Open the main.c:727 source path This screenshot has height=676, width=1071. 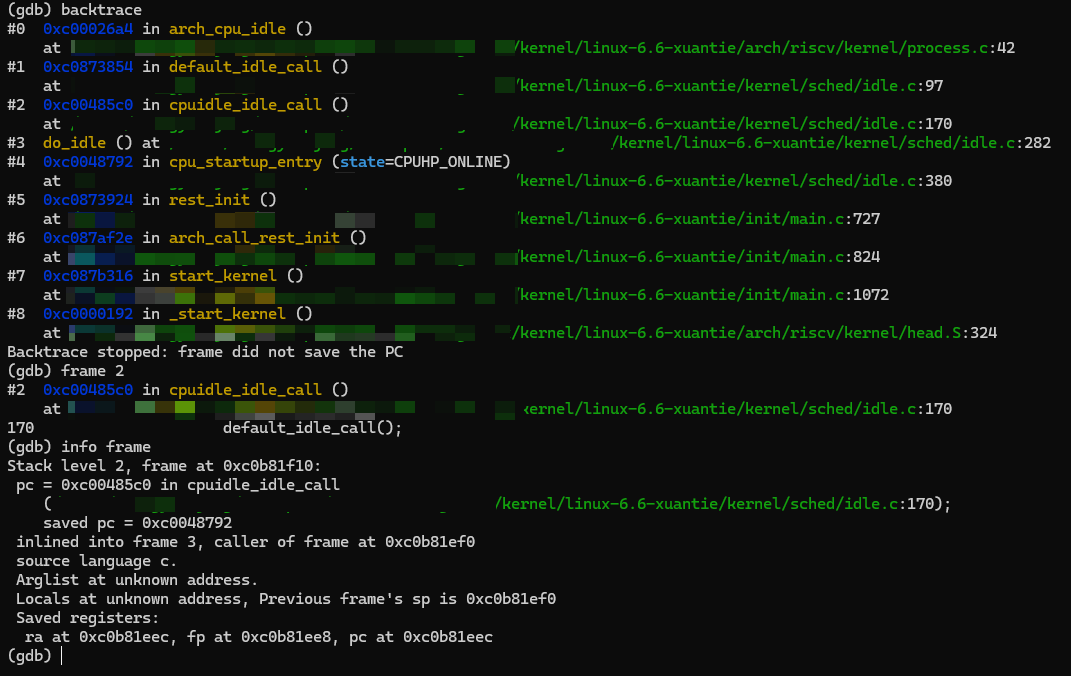pyautogui.click(x=696, y=219)
